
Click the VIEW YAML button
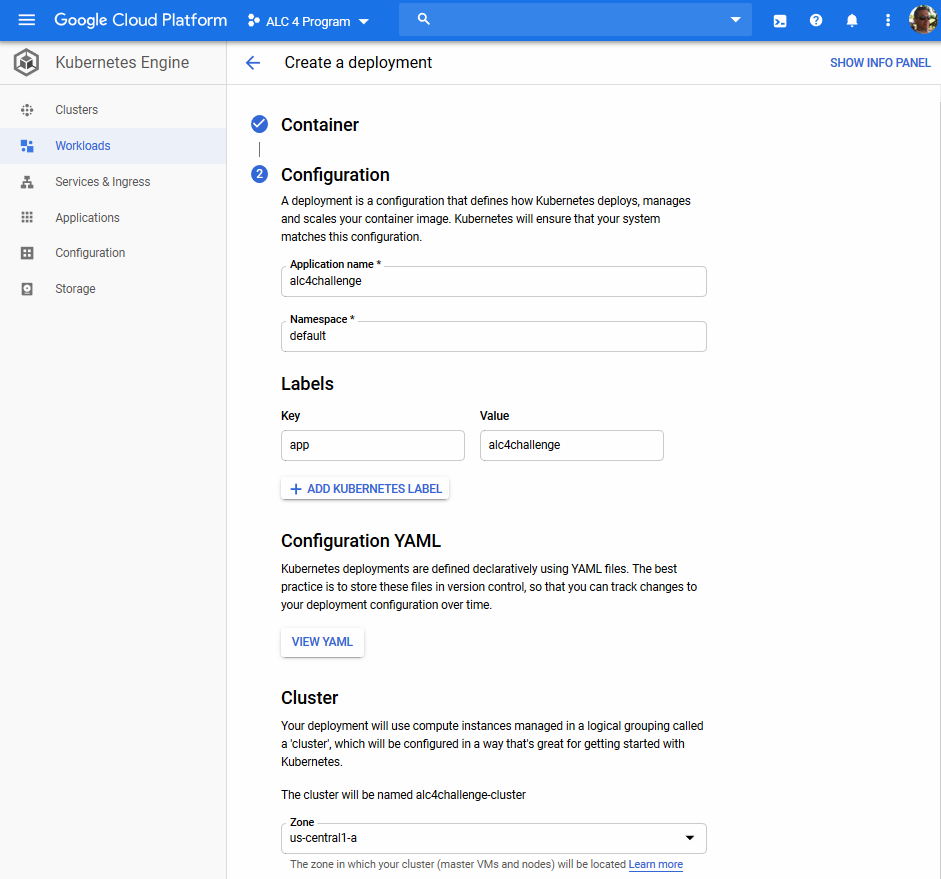click(x=322, y=642)
